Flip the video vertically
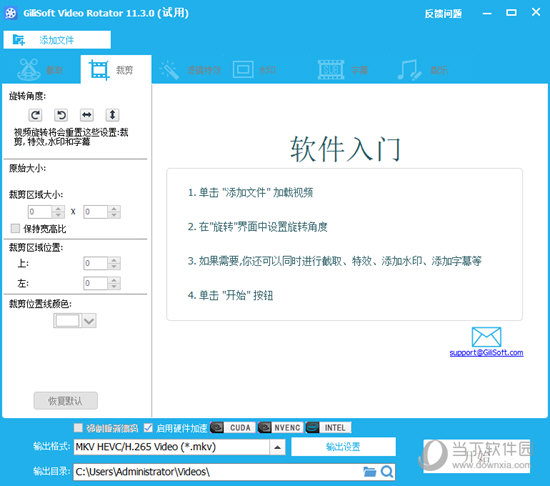550x486 pixels. point(112,115)
